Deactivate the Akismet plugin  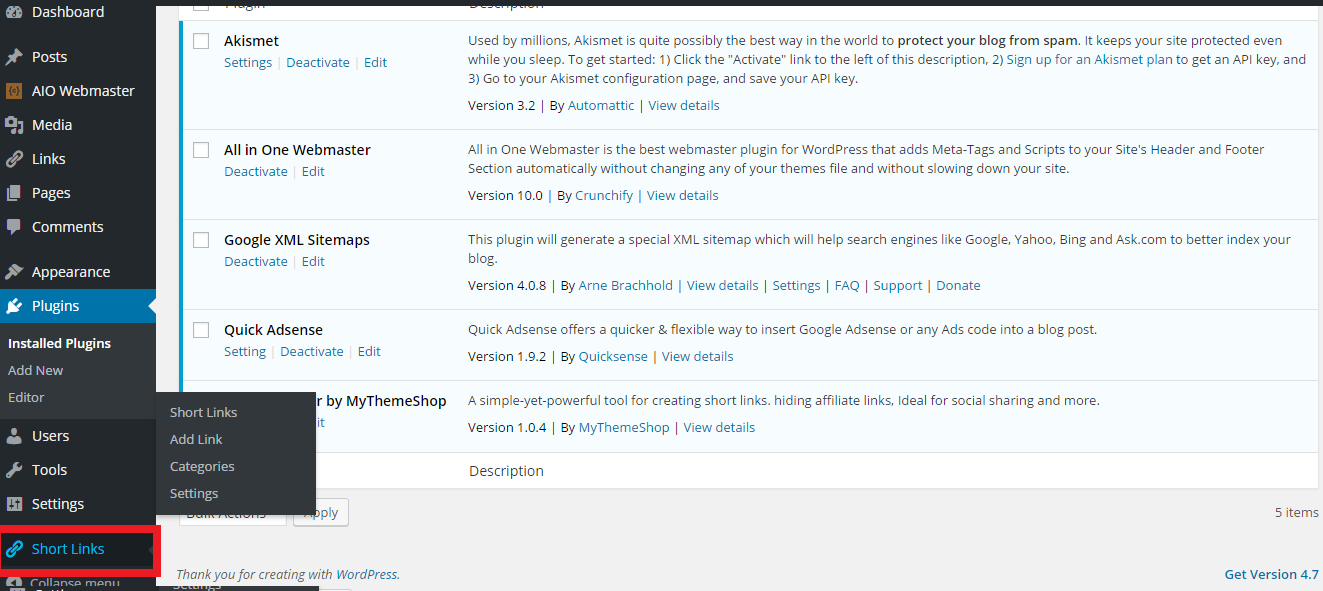click(318, 62)
